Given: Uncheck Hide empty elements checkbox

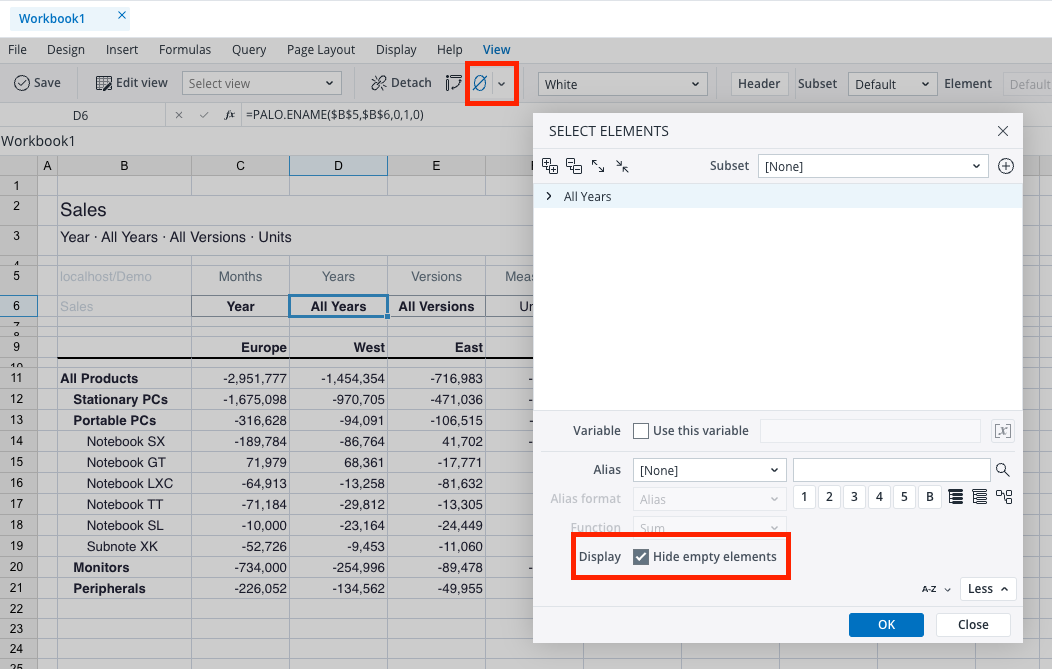Looking at the screenshot, I should pos(642,557).
